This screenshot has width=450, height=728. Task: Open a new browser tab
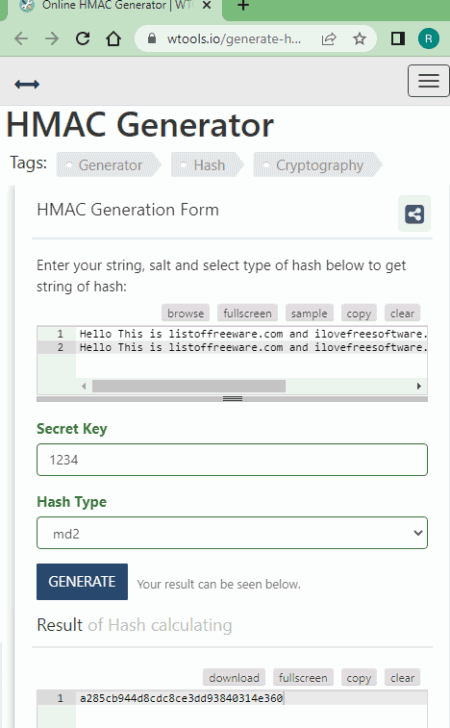pyautogui.click(x=243, y=6)
